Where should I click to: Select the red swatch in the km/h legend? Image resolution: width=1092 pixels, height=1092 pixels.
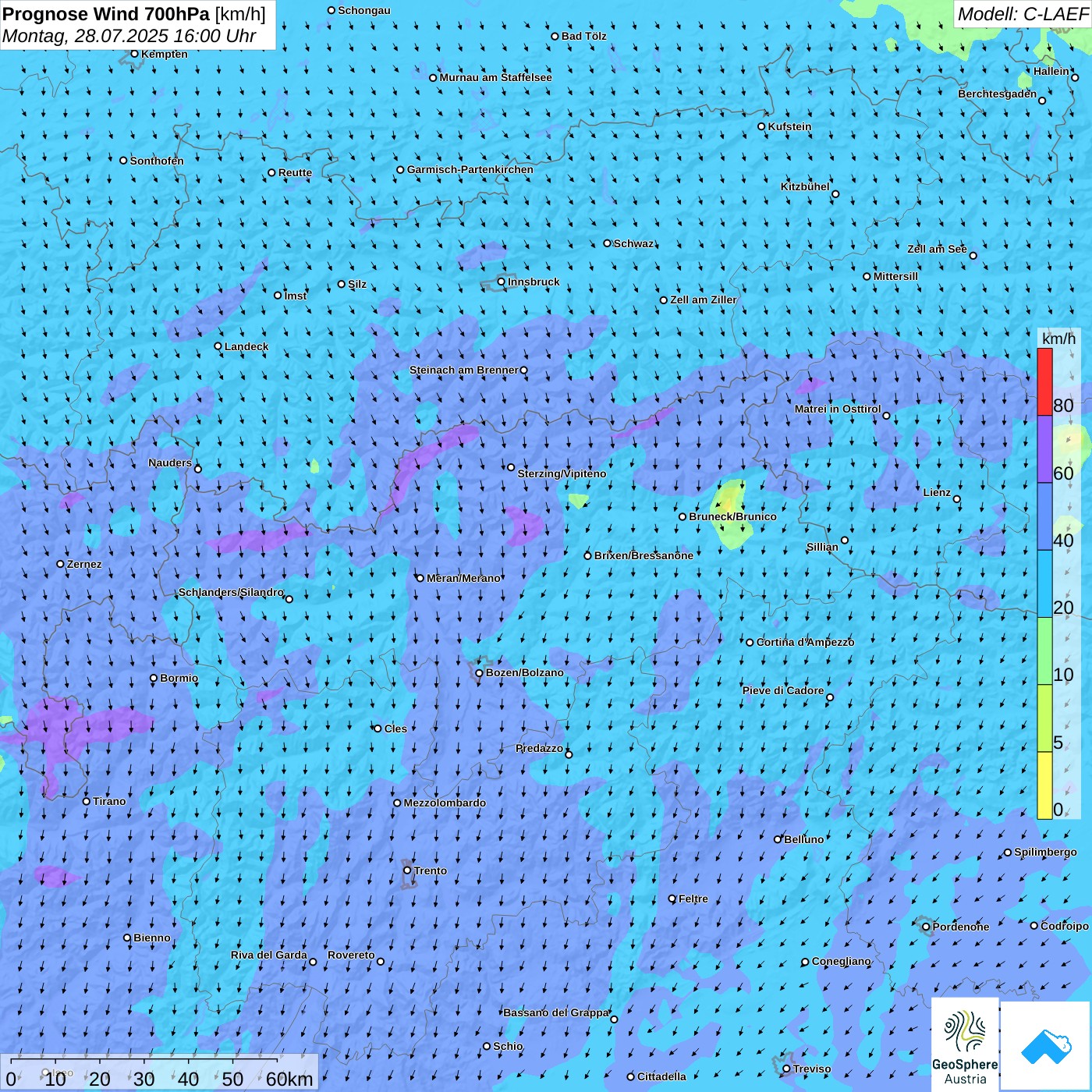point(1044,381)
